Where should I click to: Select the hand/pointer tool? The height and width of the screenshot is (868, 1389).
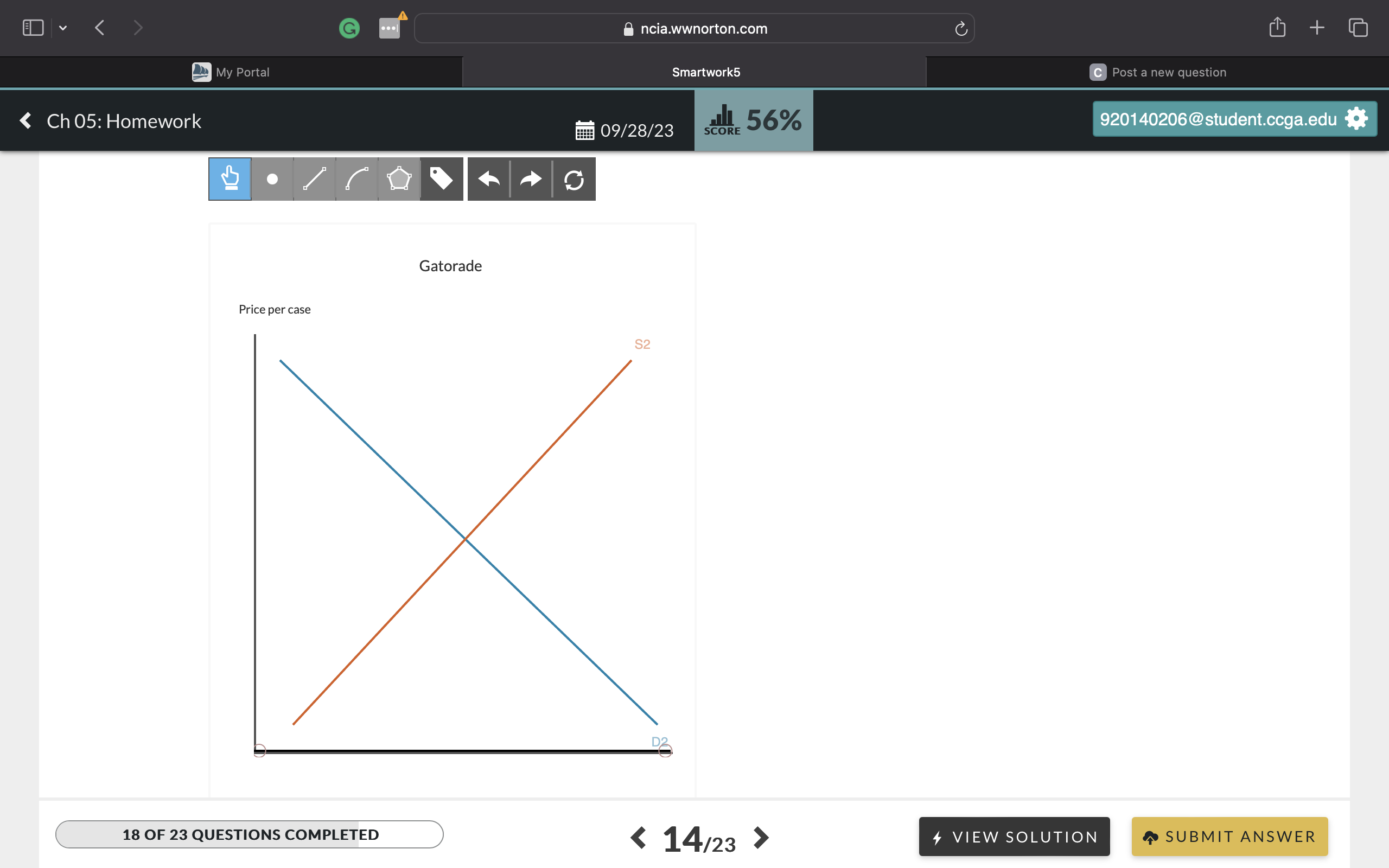point(229,178)
